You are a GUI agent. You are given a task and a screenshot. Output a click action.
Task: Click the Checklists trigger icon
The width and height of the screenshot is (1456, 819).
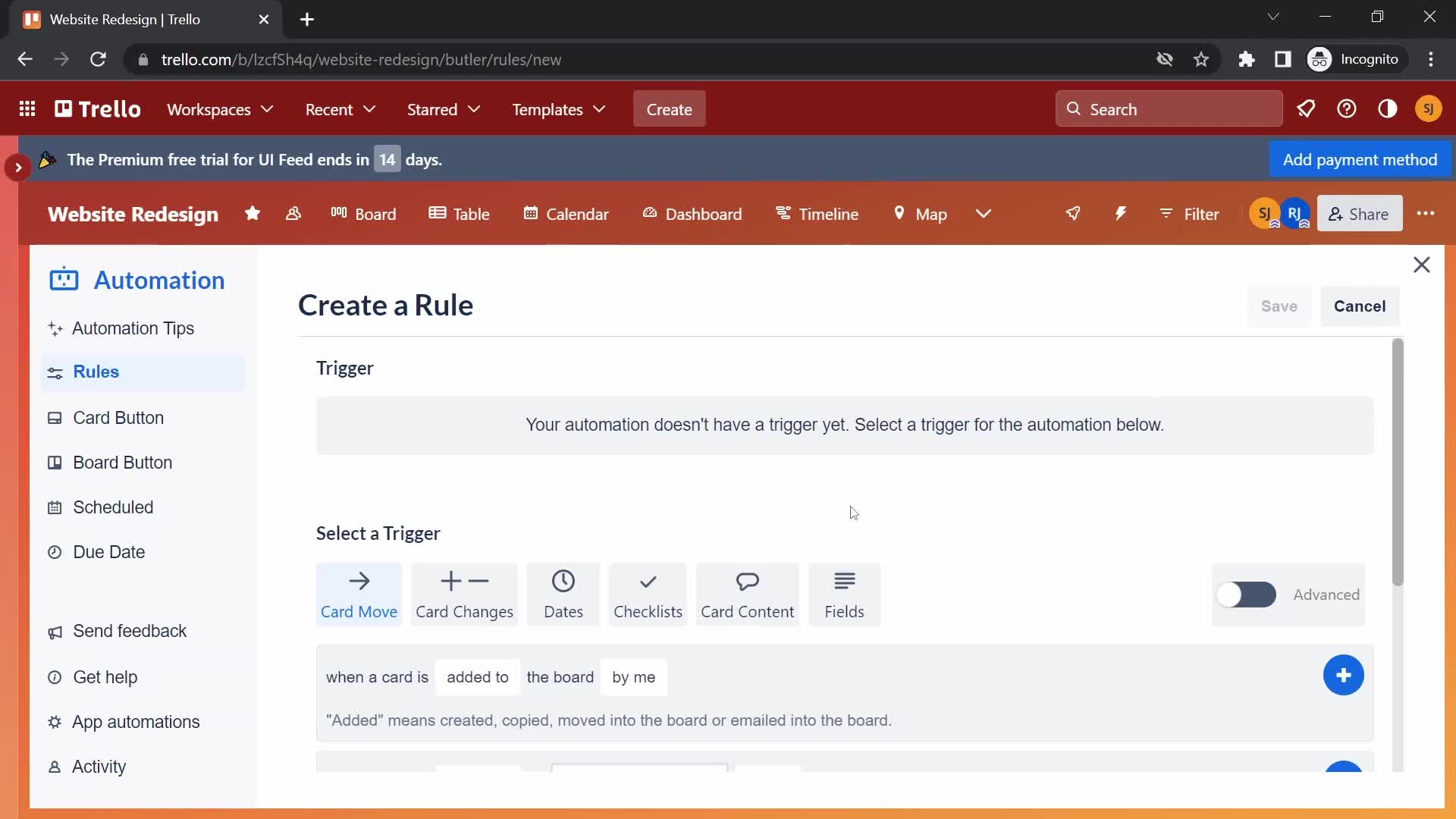[x=648, y=594]
